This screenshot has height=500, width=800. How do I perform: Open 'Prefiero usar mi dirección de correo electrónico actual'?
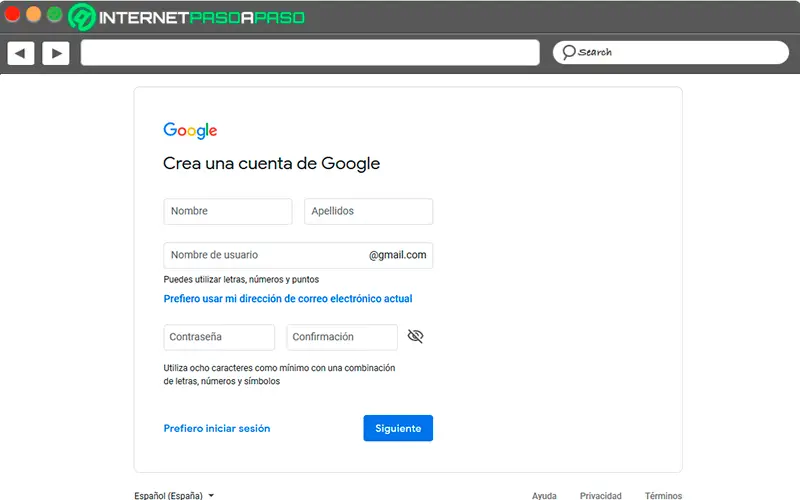click(288, 298)
